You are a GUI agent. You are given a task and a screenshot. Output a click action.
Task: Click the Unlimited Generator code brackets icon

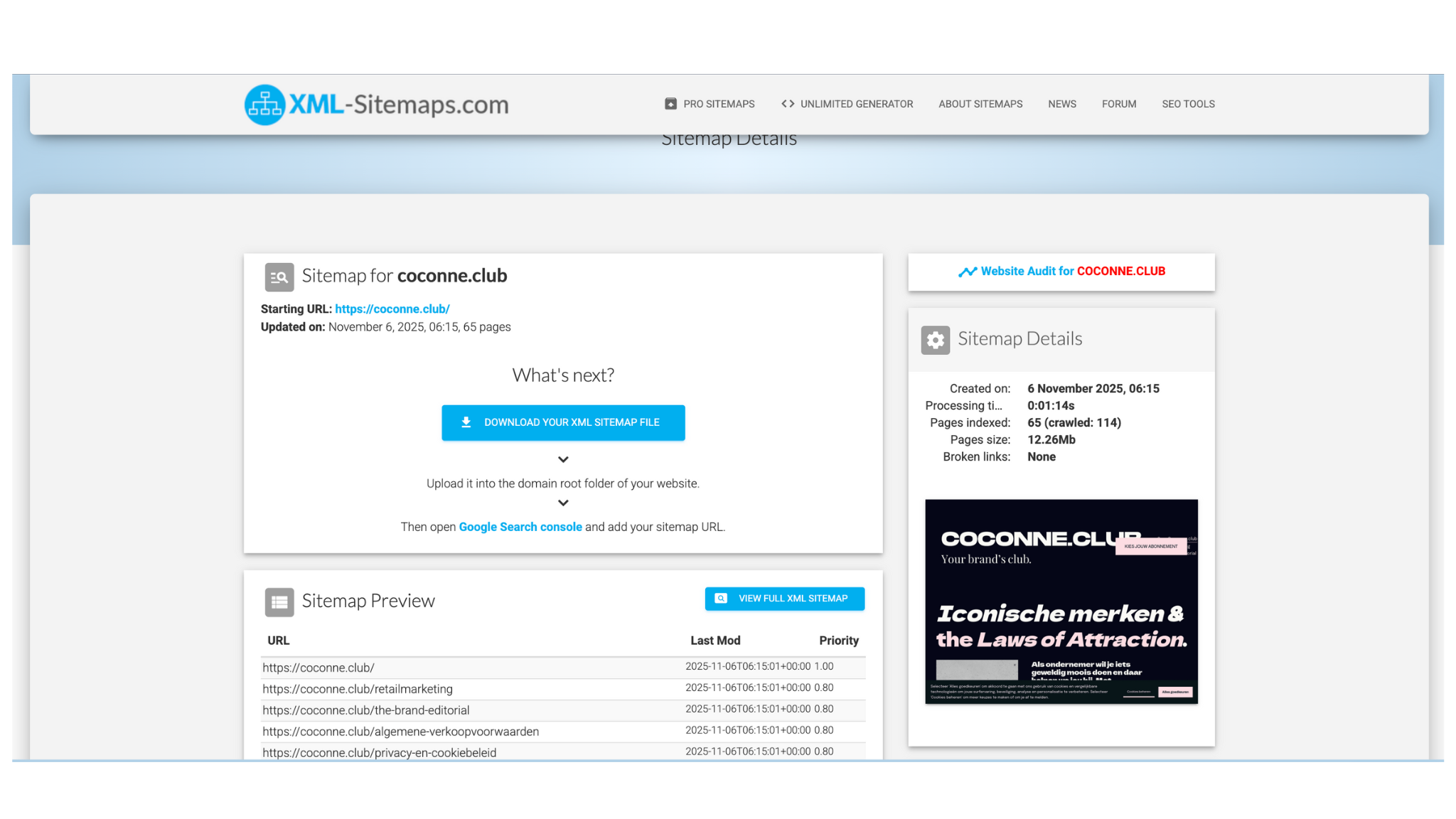(x=788, y=104)
